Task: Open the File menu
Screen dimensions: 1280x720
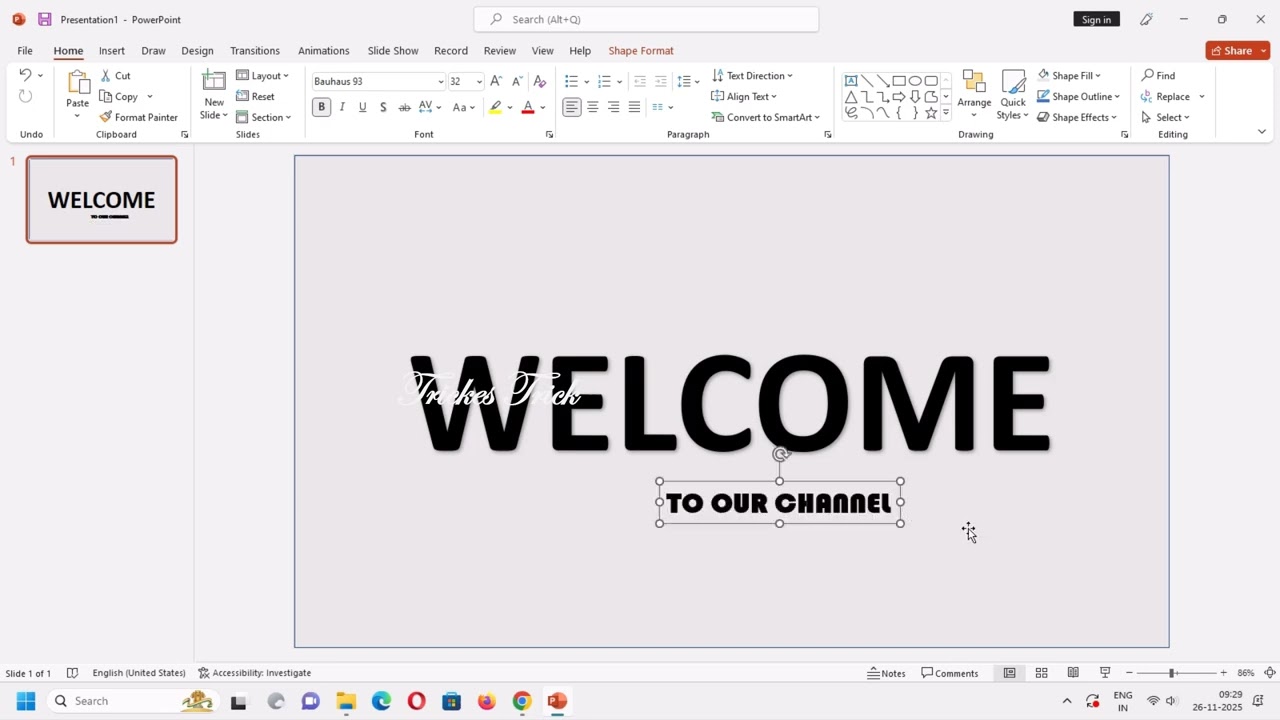Action: tap(25, 50)
